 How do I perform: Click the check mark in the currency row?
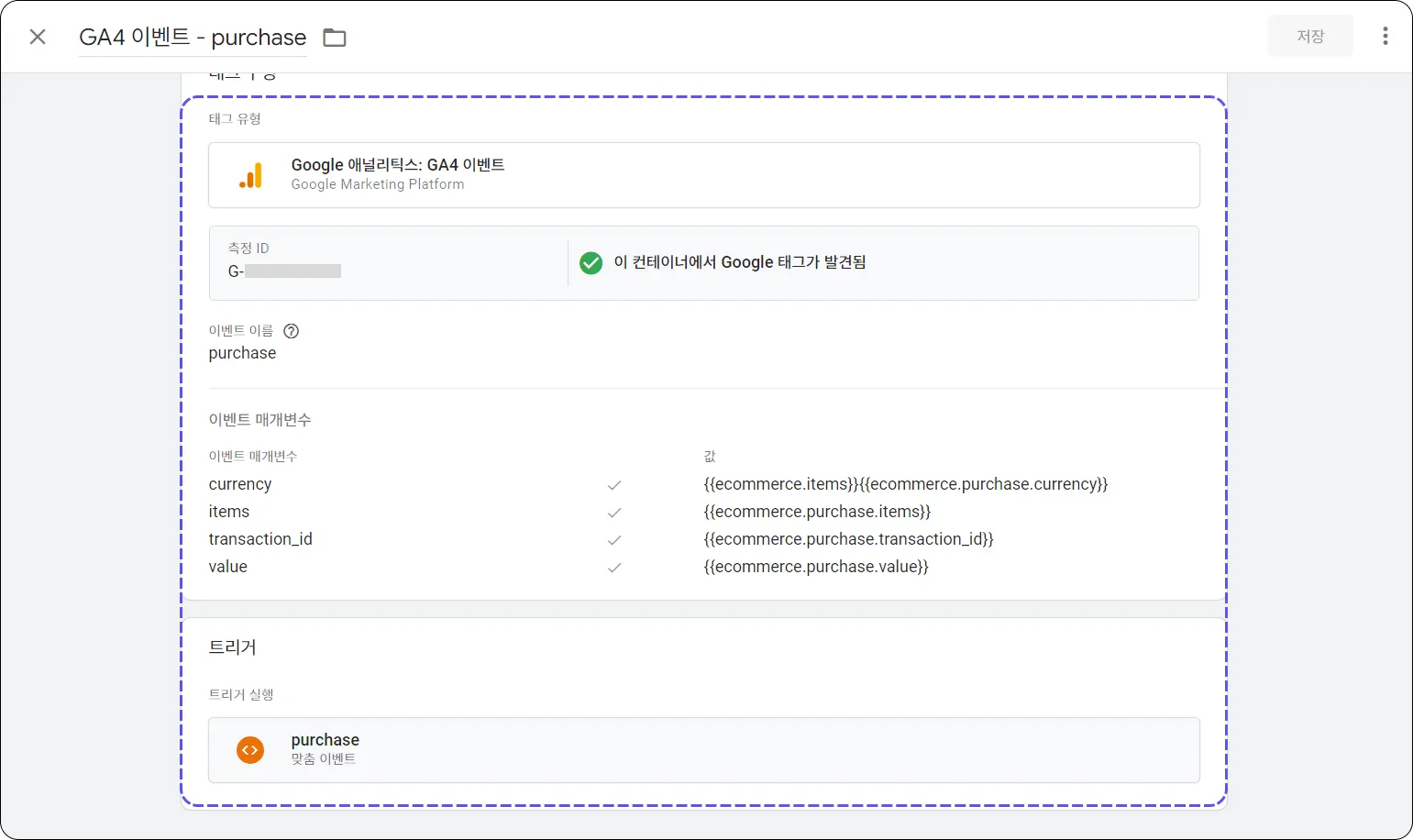pyautogui.click(x=614, y=485)
